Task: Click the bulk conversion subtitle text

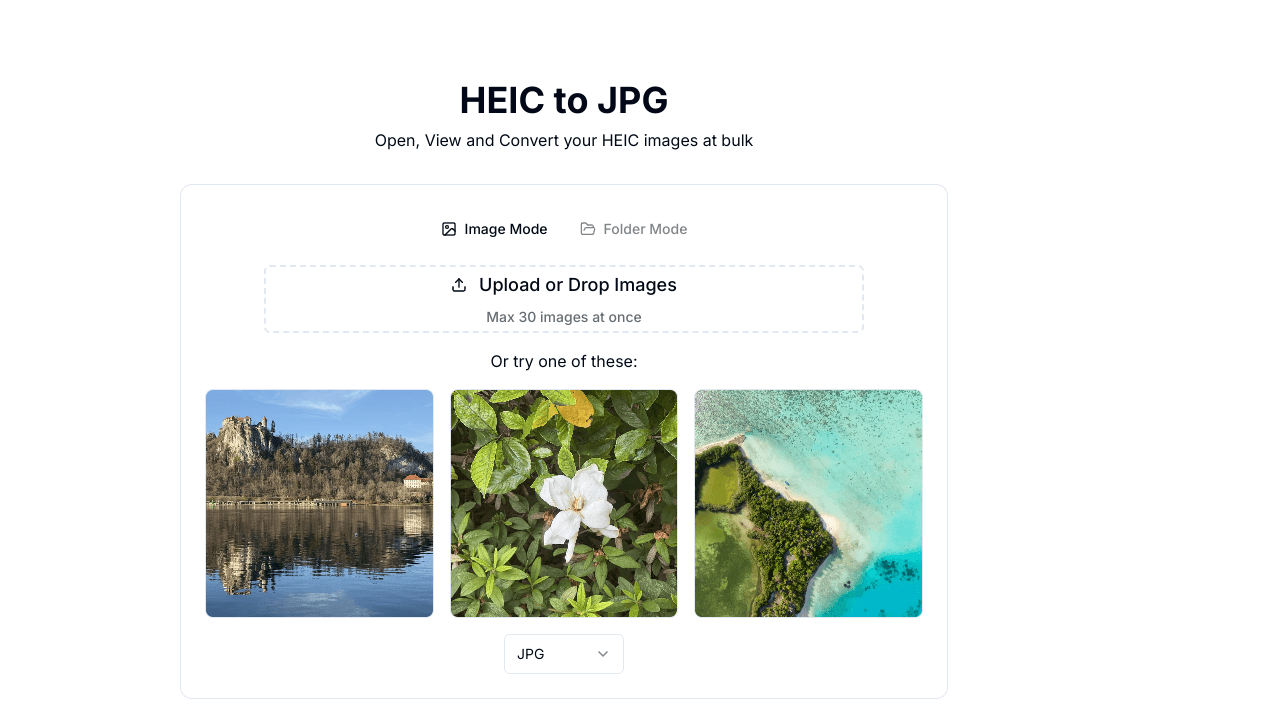Action: 563,140
